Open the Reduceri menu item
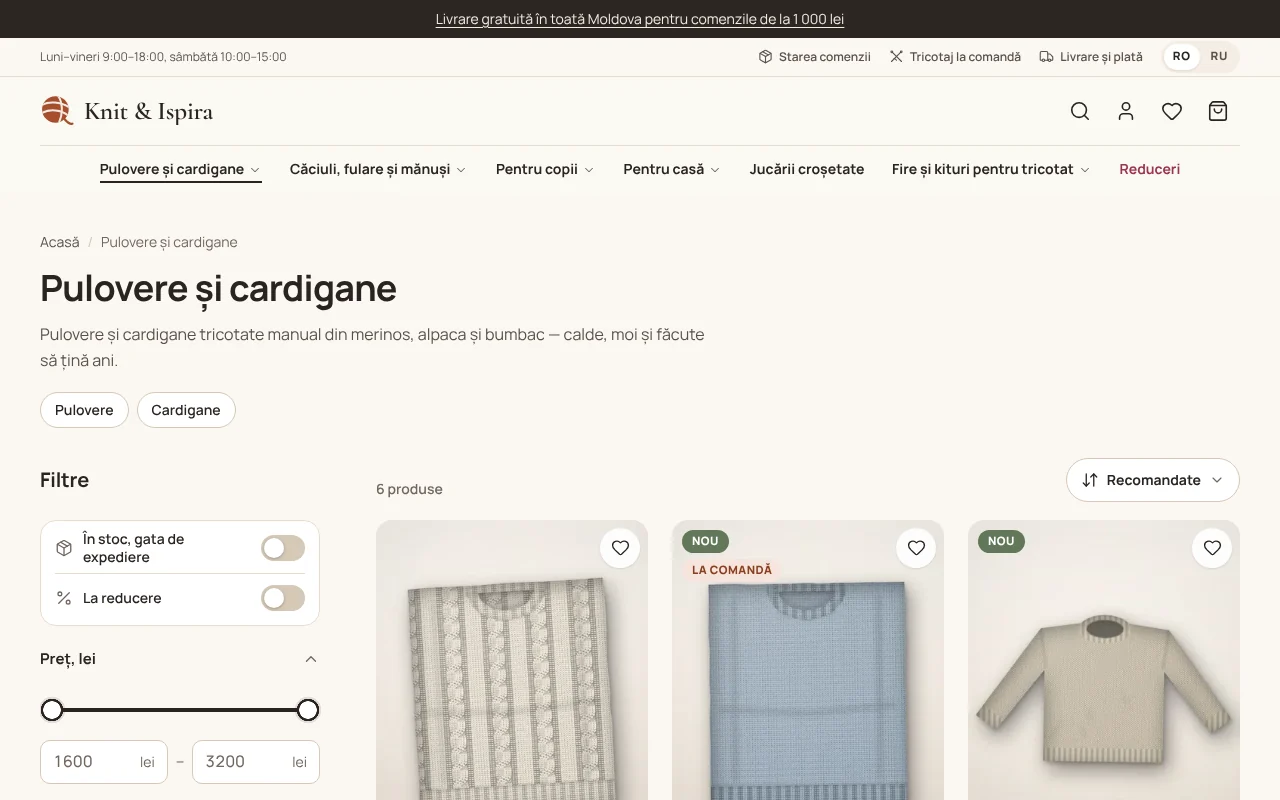 [1150, 169]
